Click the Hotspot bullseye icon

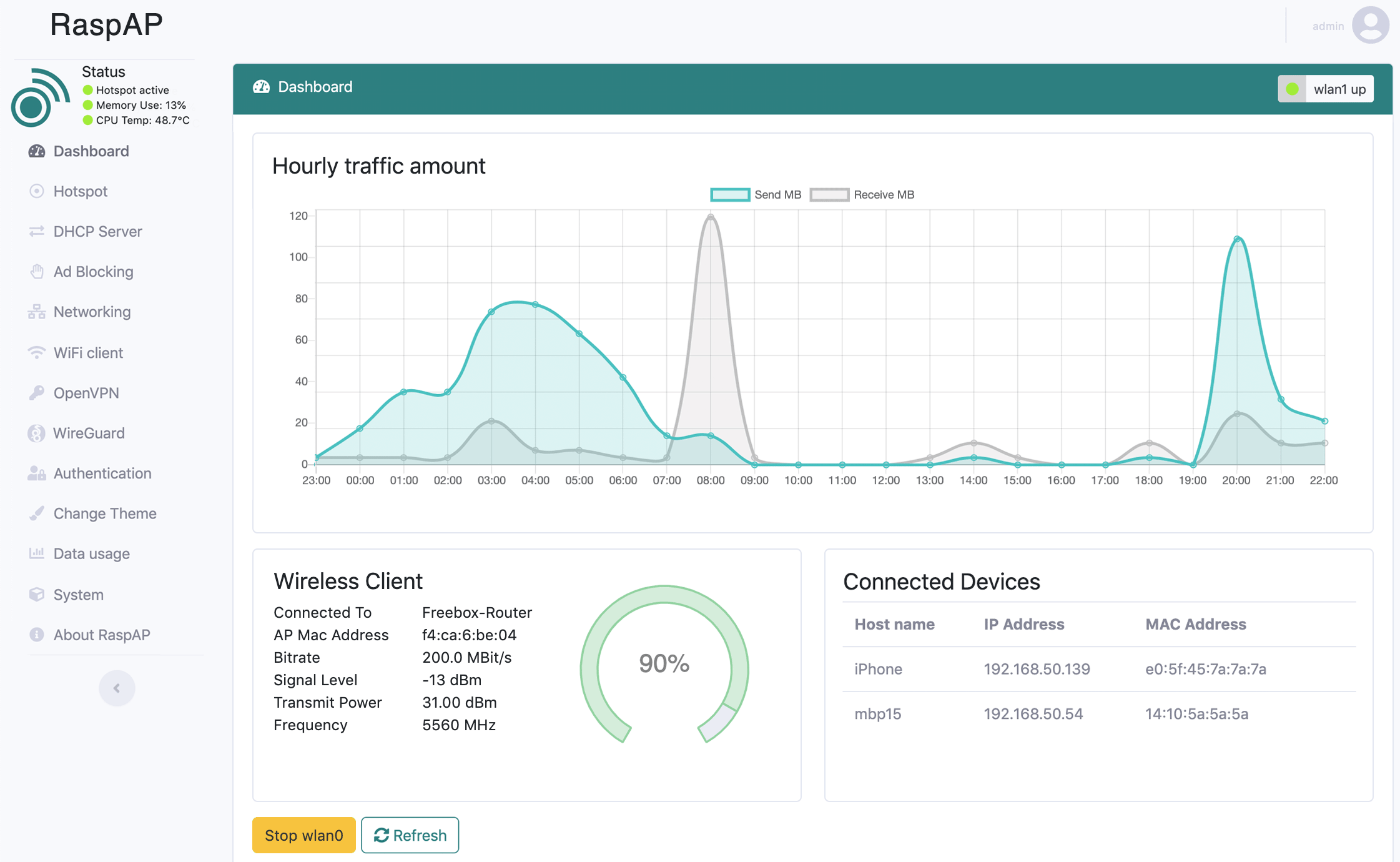click(37, 191)
